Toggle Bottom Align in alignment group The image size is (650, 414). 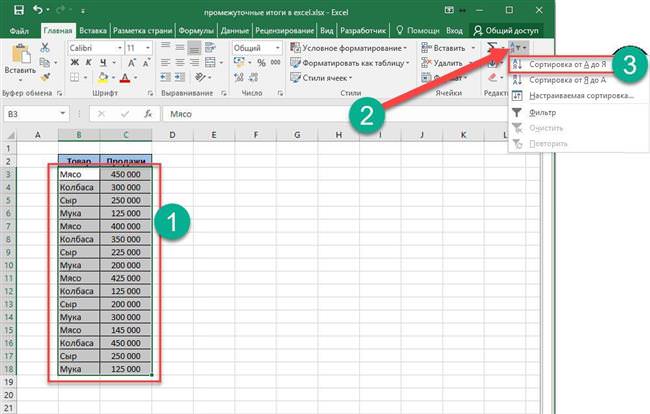[194, 47]
